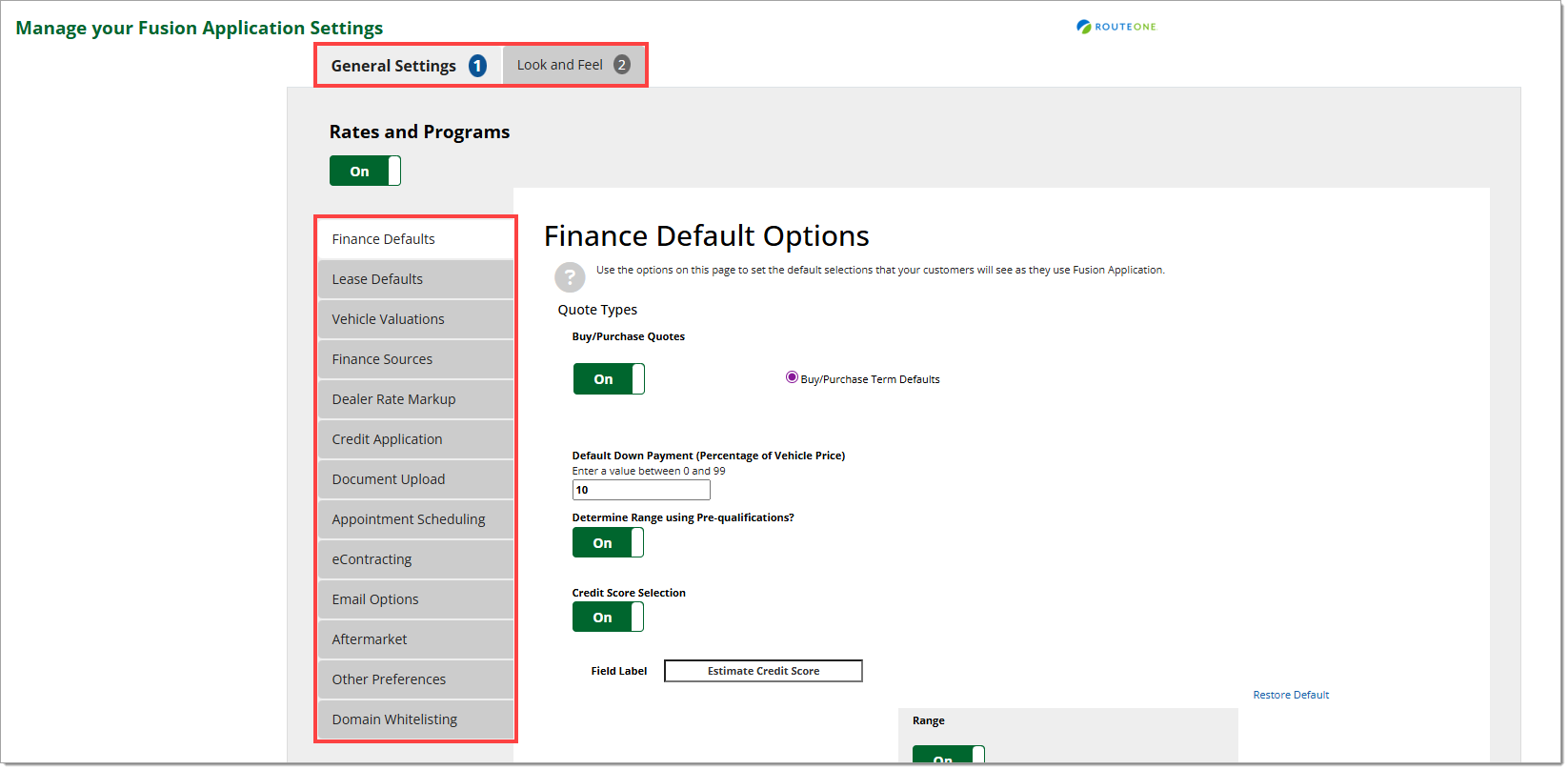Viewport: 1568px width, 770px height.
Task: Click the help question mark icon
Action: 570,277
